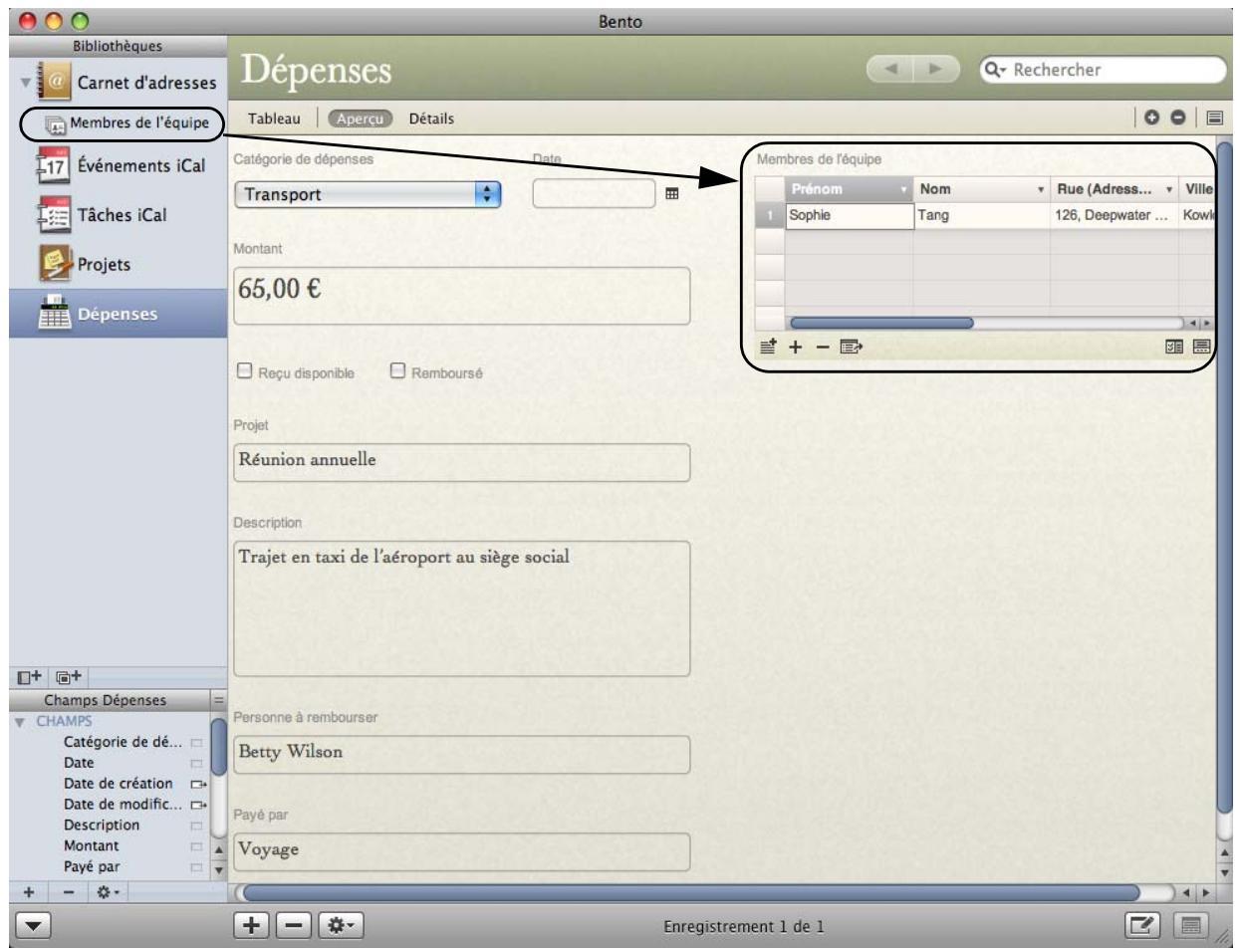Click the new collection icon below sidebar

pyautogui.click(x=69, y=677)
